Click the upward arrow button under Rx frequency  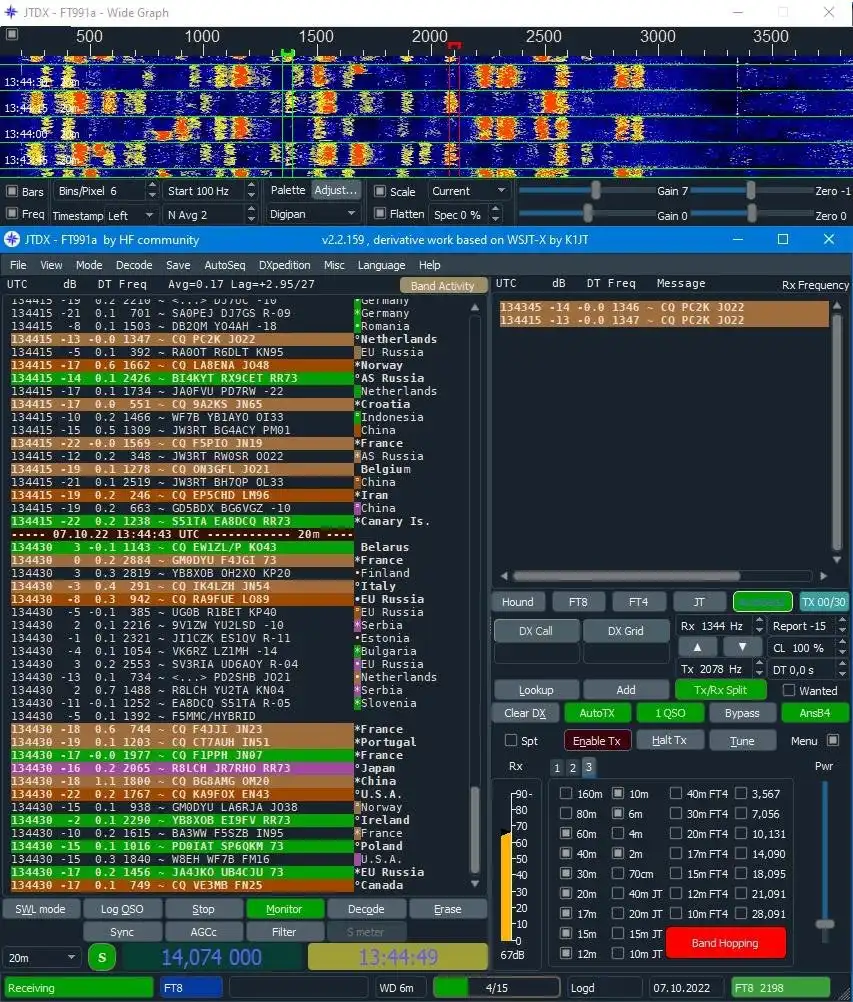pyautogui.click(x=697, y=647)
